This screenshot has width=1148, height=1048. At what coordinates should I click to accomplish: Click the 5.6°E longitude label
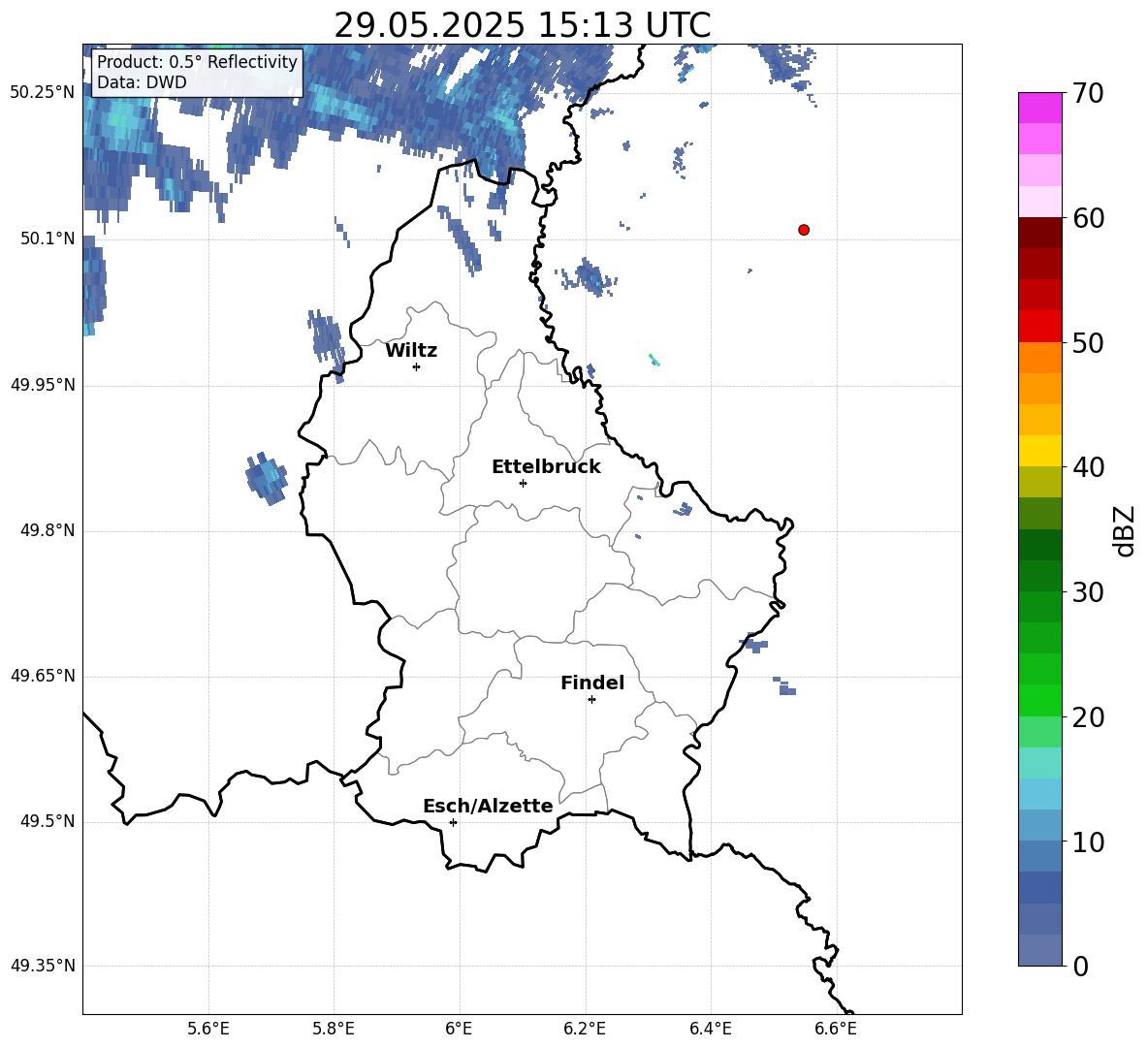click(x=207, y=1029)
